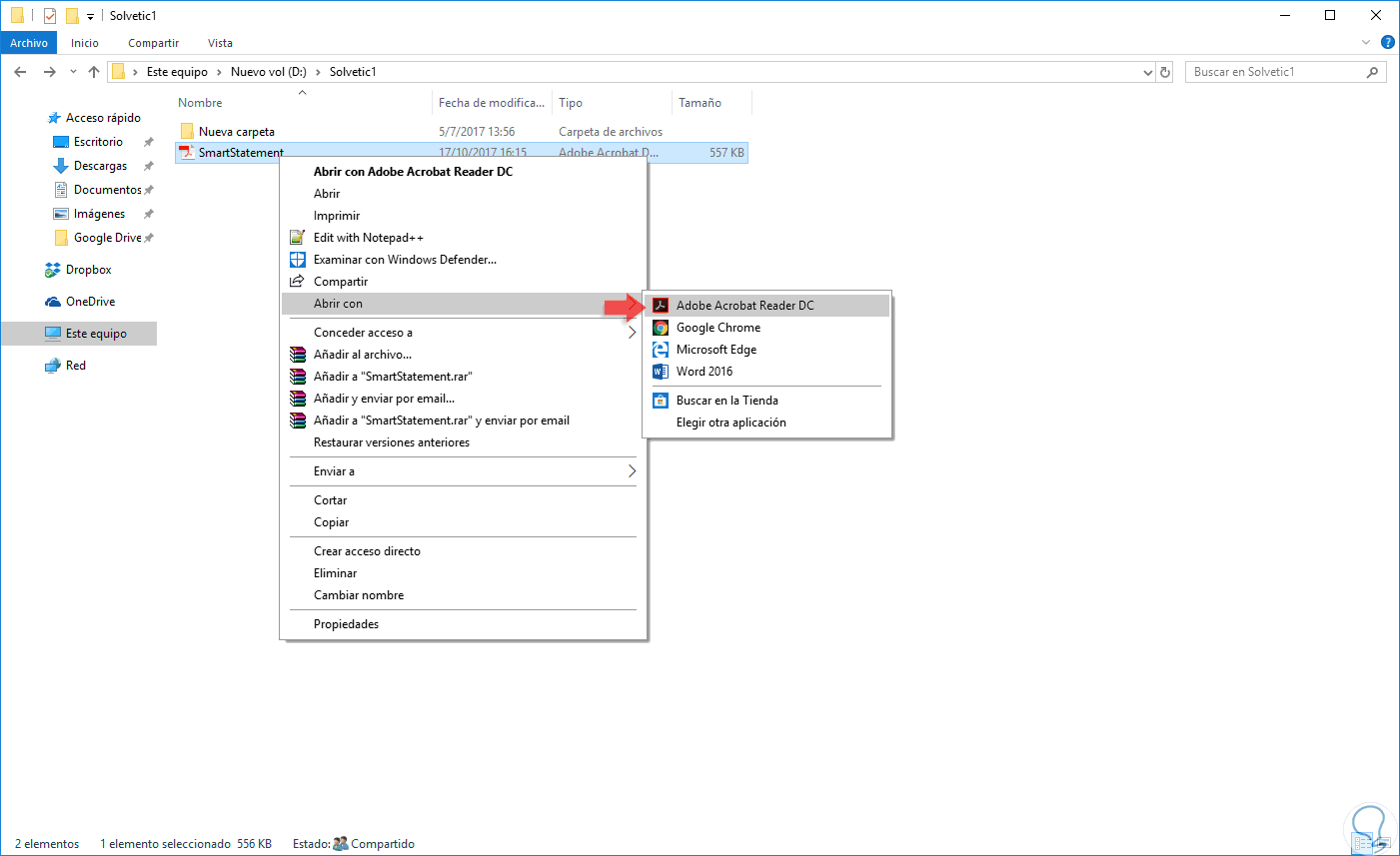Screen dimensions: 1400x856
Task: Open the Explorer help icon
Action: 1387,42
